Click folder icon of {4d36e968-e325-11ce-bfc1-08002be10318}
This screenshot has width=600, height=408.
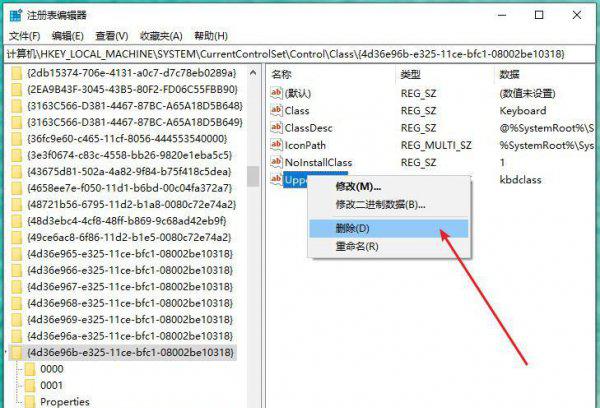tap(16, 303)
